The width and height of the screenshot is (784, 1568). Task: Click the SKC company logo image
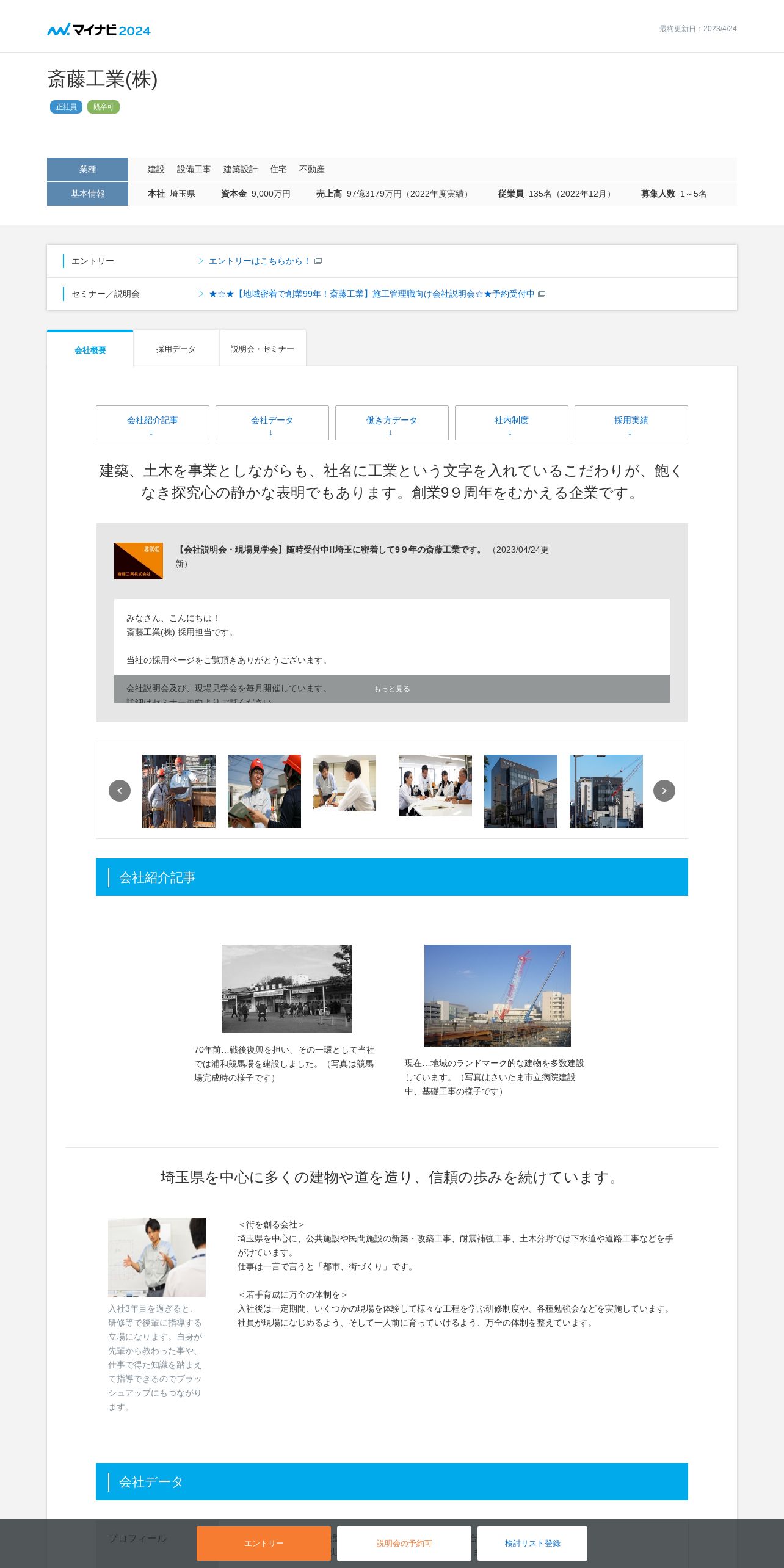tap(139, 561)
